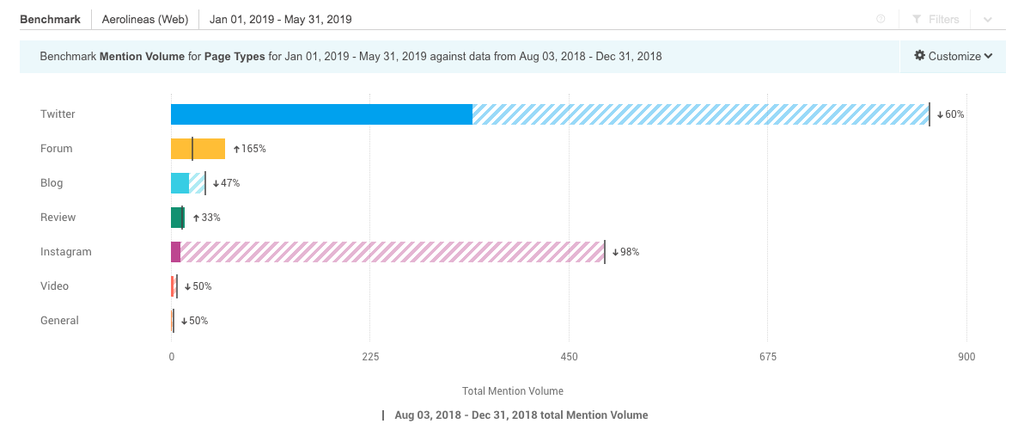Click the green Review bar

[177, 217]
